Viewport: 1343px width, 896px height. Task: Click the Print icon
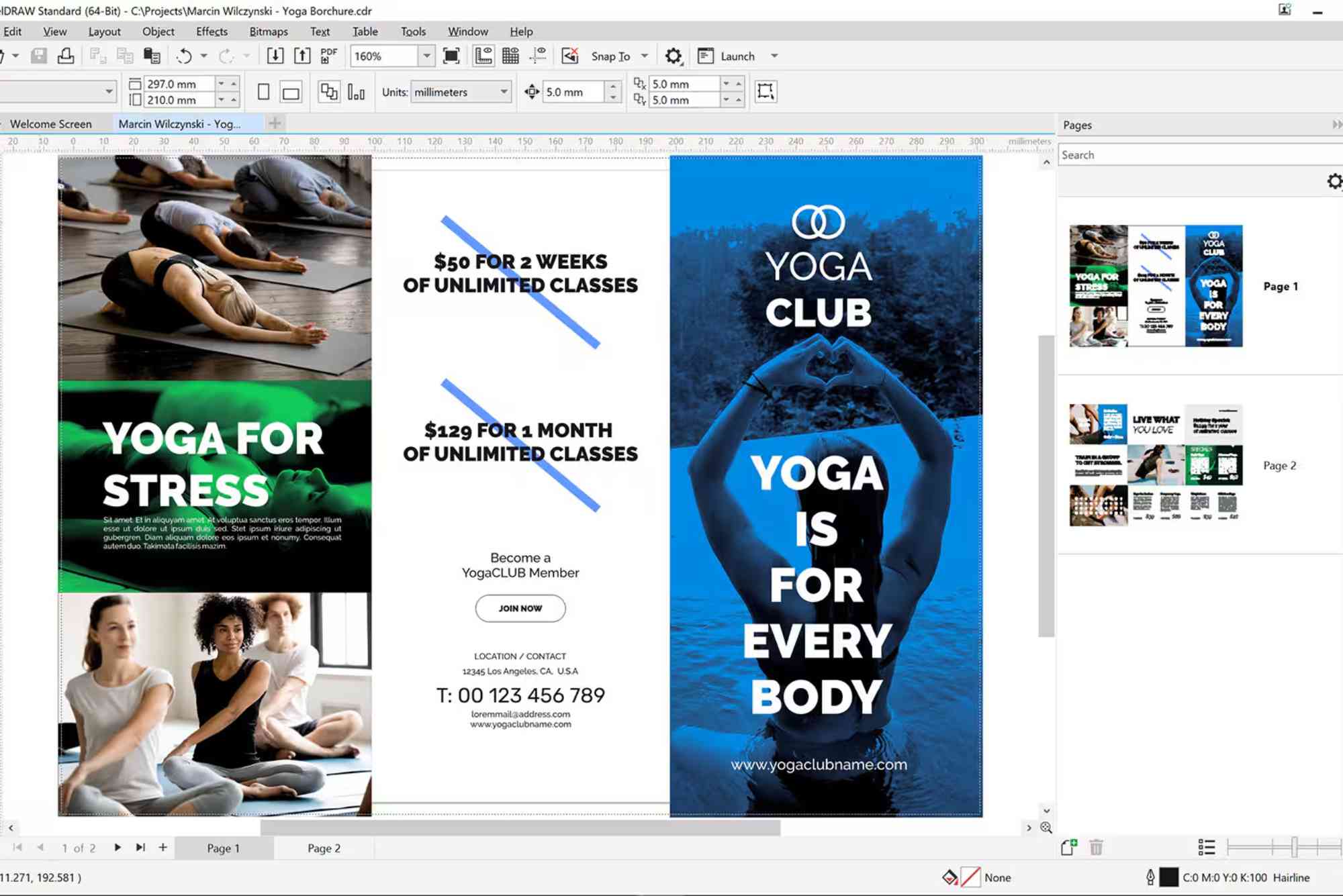click(x=66, y=56)
